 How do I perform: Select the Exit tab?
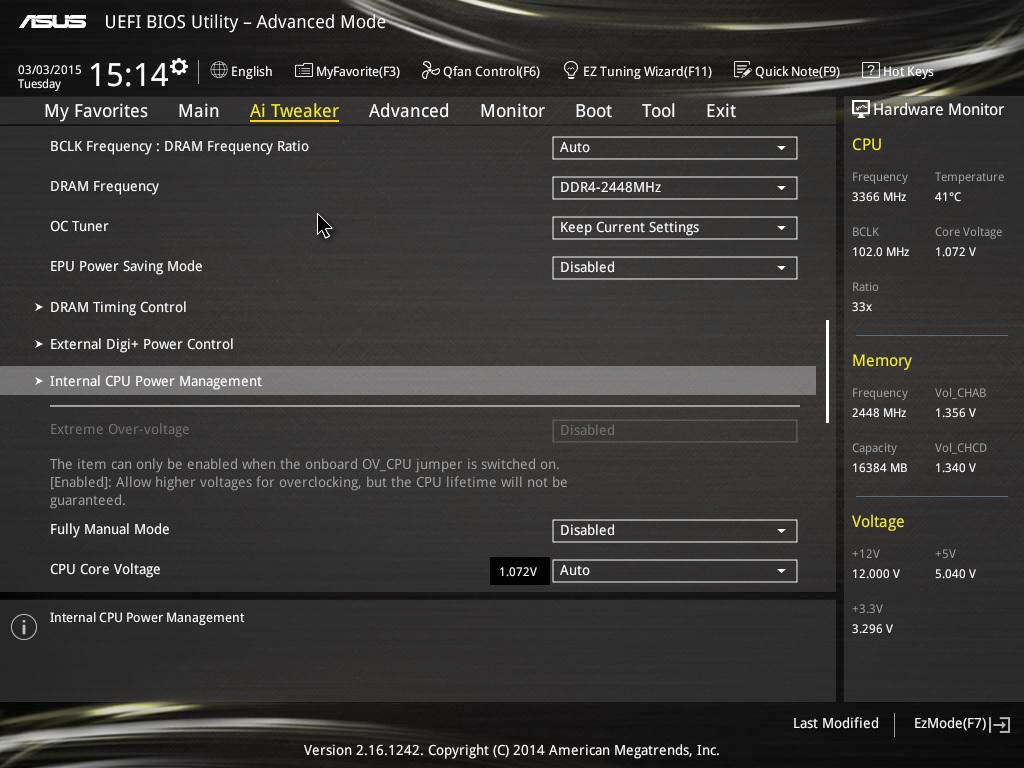[x=721, y=111]
